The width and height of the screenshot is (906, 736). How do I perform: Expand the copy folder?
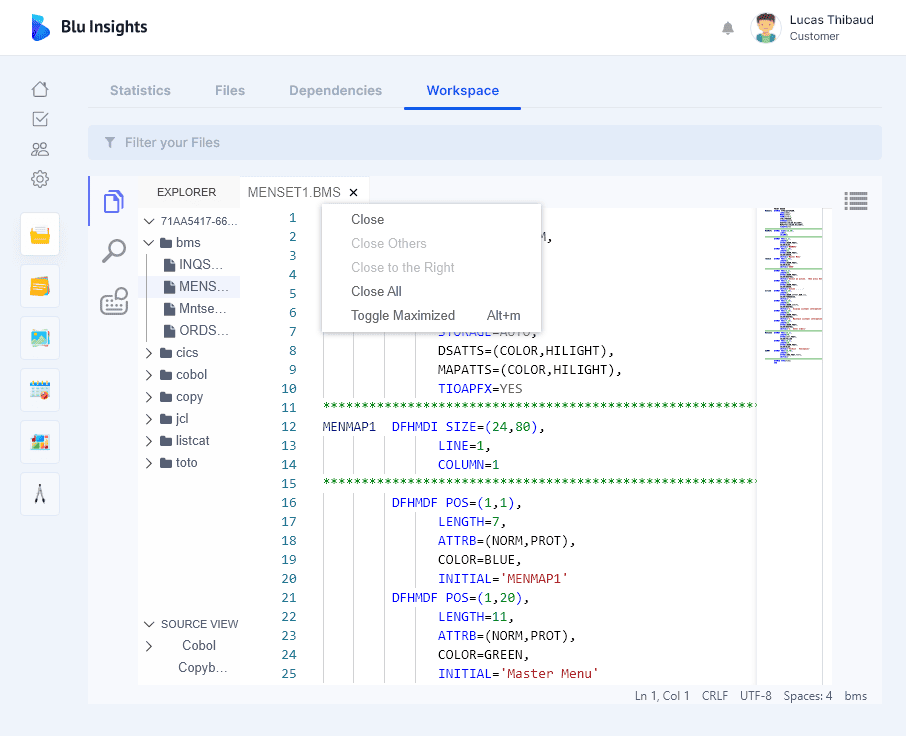coord(149,397)
